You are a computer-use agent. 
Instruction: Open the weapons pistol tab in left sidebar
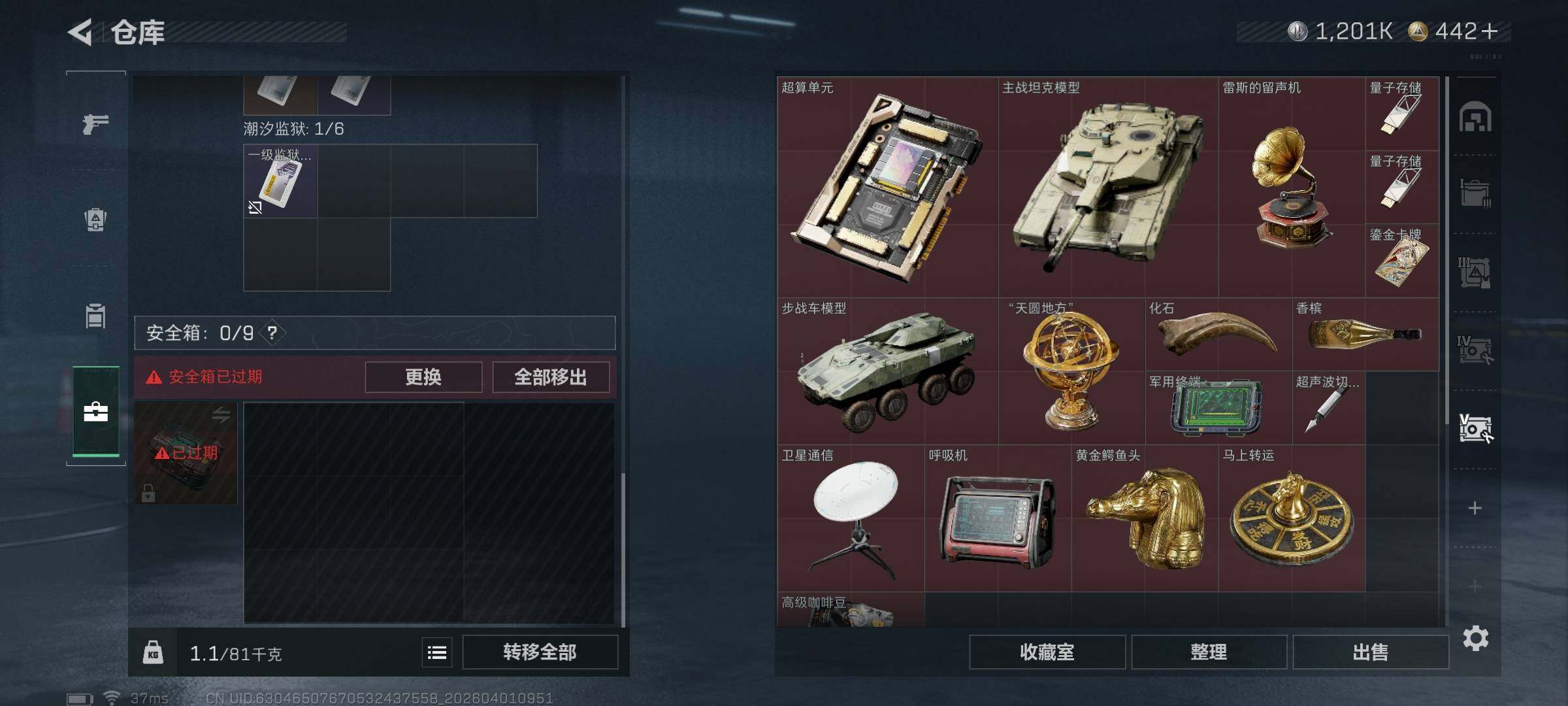95,124
